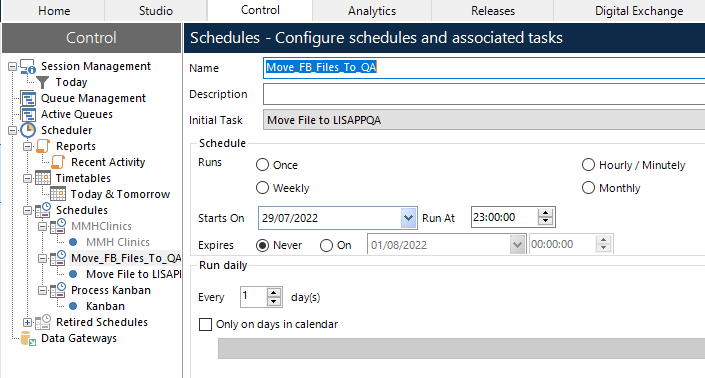Collapse the Process Kanban node
The height and width of the screenshot is (378, 705).
[42, 290]
